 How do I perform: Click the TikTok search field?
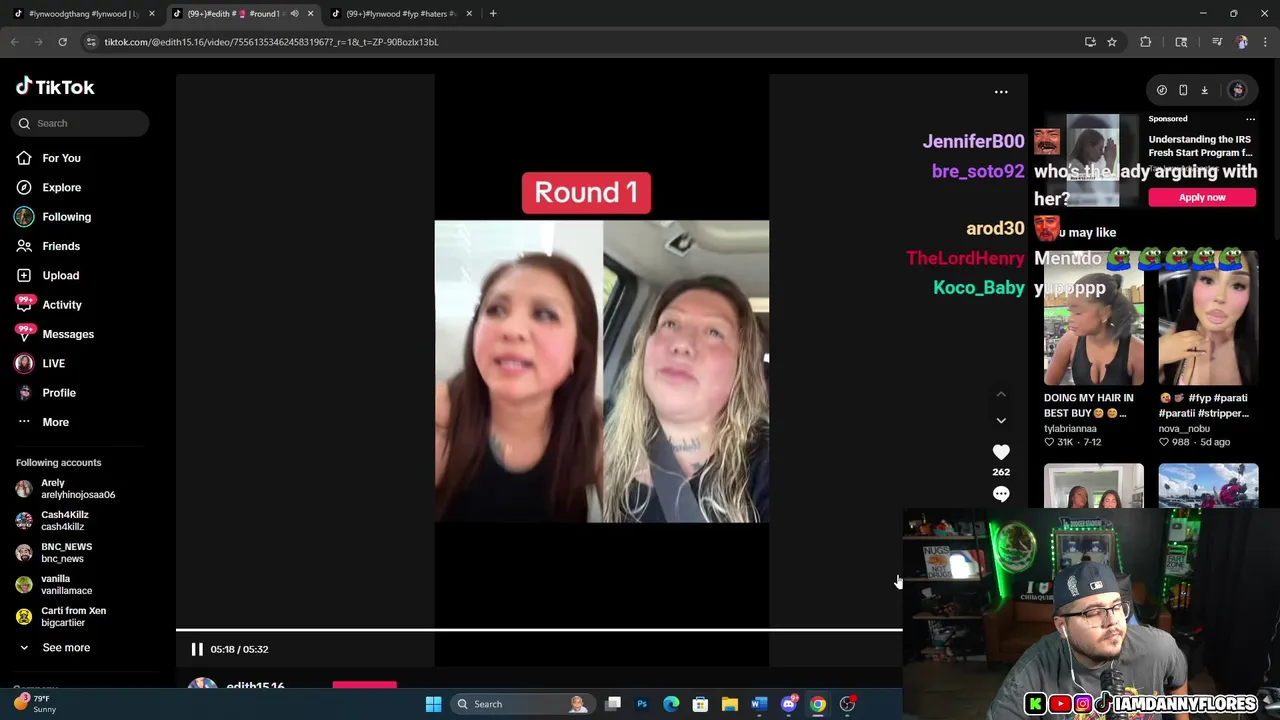coord(81,123)
